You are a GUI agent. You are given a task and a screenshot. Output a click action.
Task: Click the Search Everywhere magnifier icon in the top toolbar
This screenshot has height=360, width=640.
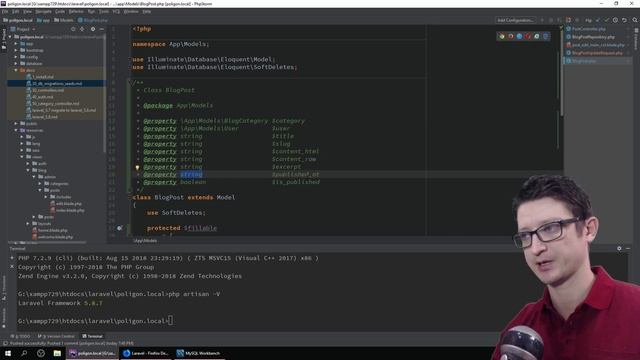tap(635, 20)
